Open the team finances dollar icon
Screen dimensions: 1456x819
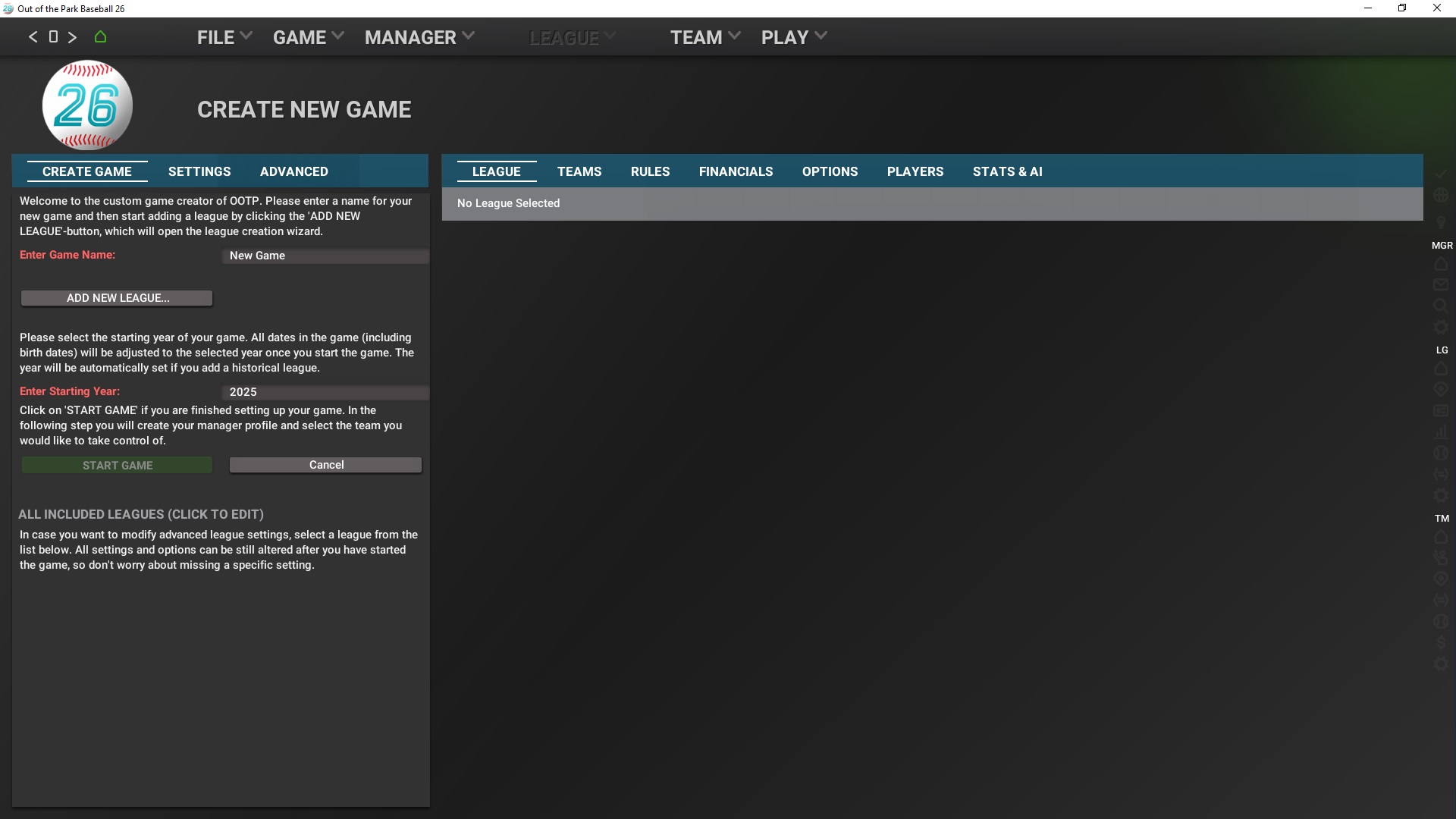point(1441,642)
